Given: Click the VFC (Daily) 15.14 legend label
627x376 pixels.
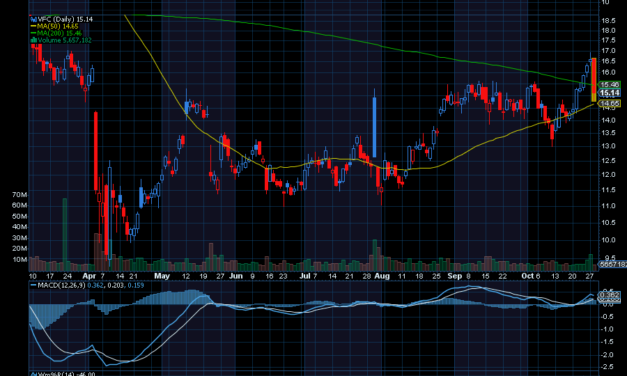Looking at the screenshot, I should point(65,19).
